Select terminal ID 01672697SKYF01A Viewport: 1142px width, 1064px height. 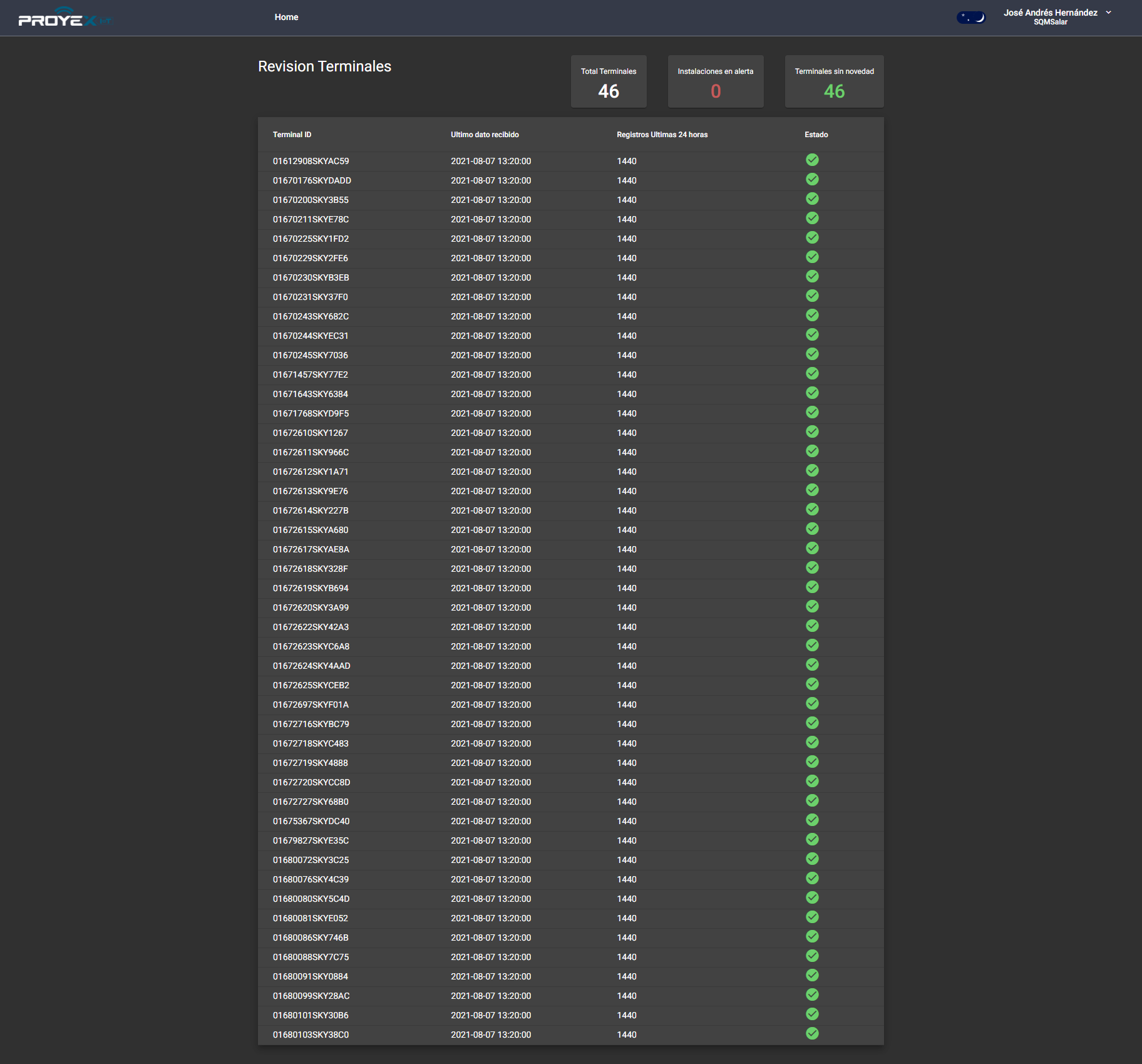311,705
